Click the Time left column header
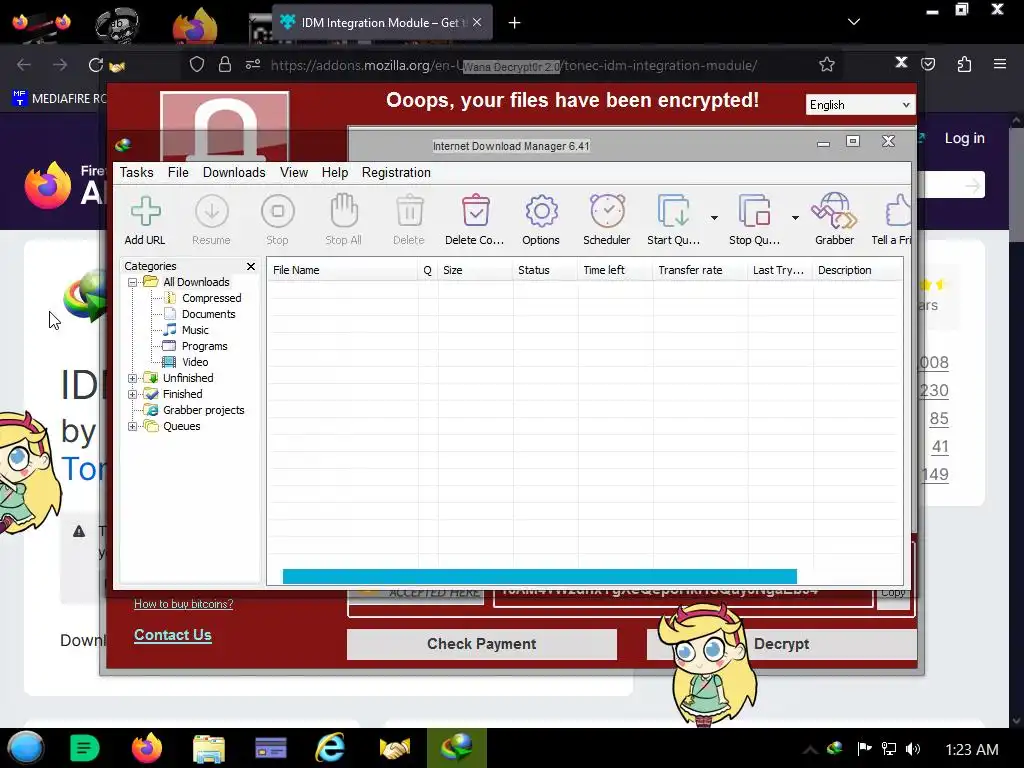 coord(615,270)
